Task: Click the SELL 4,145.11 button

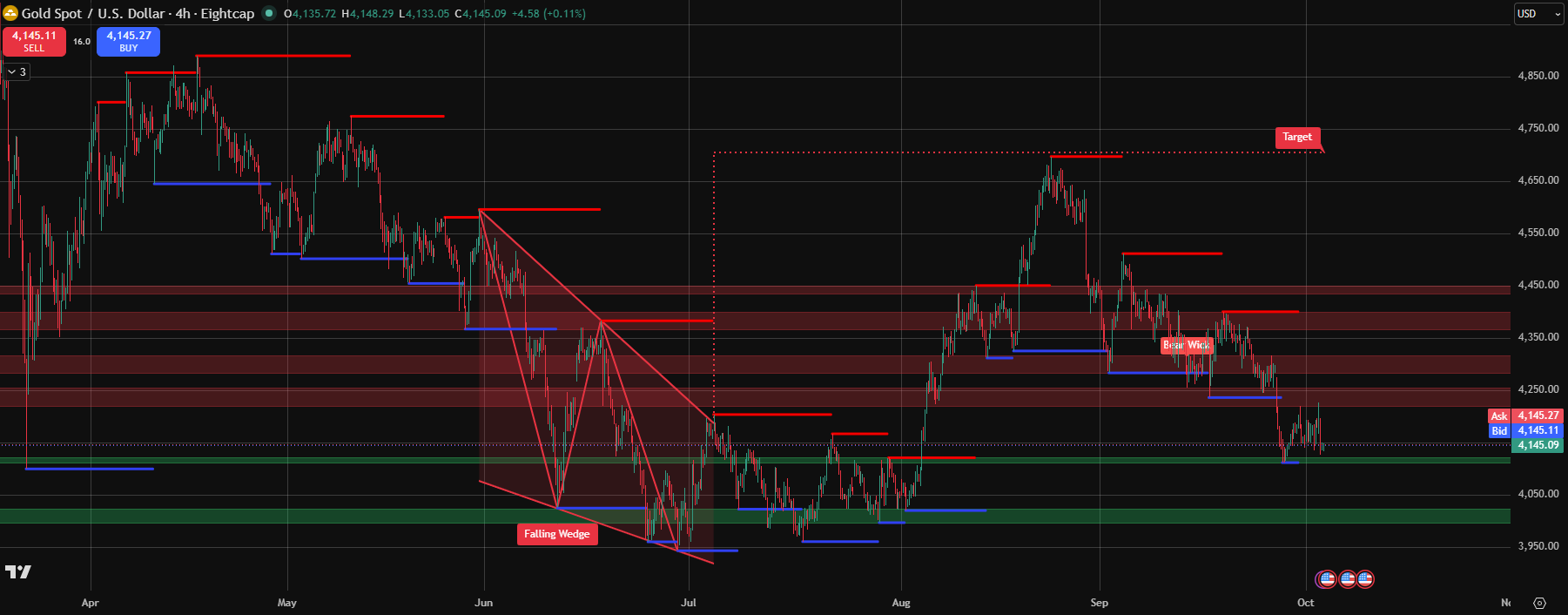Action: pyautogui.click(x=34, y=41)
